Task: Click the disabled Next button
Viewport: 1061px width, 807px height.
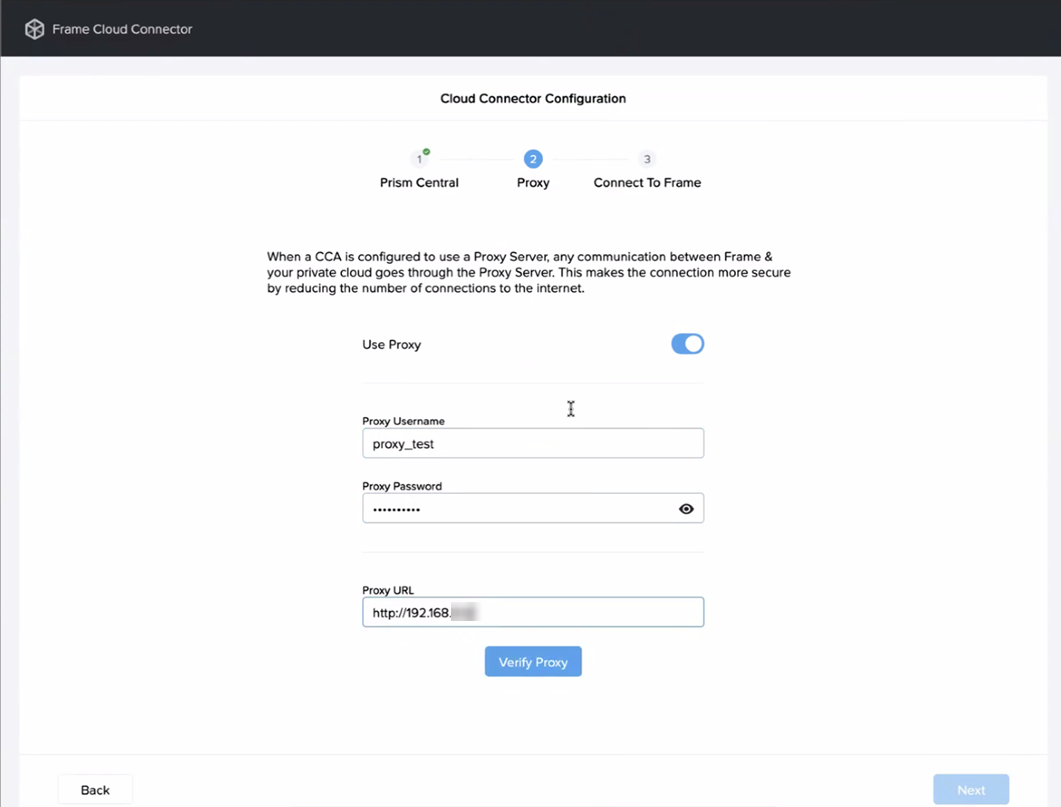Action: click(x=971, y=789)
